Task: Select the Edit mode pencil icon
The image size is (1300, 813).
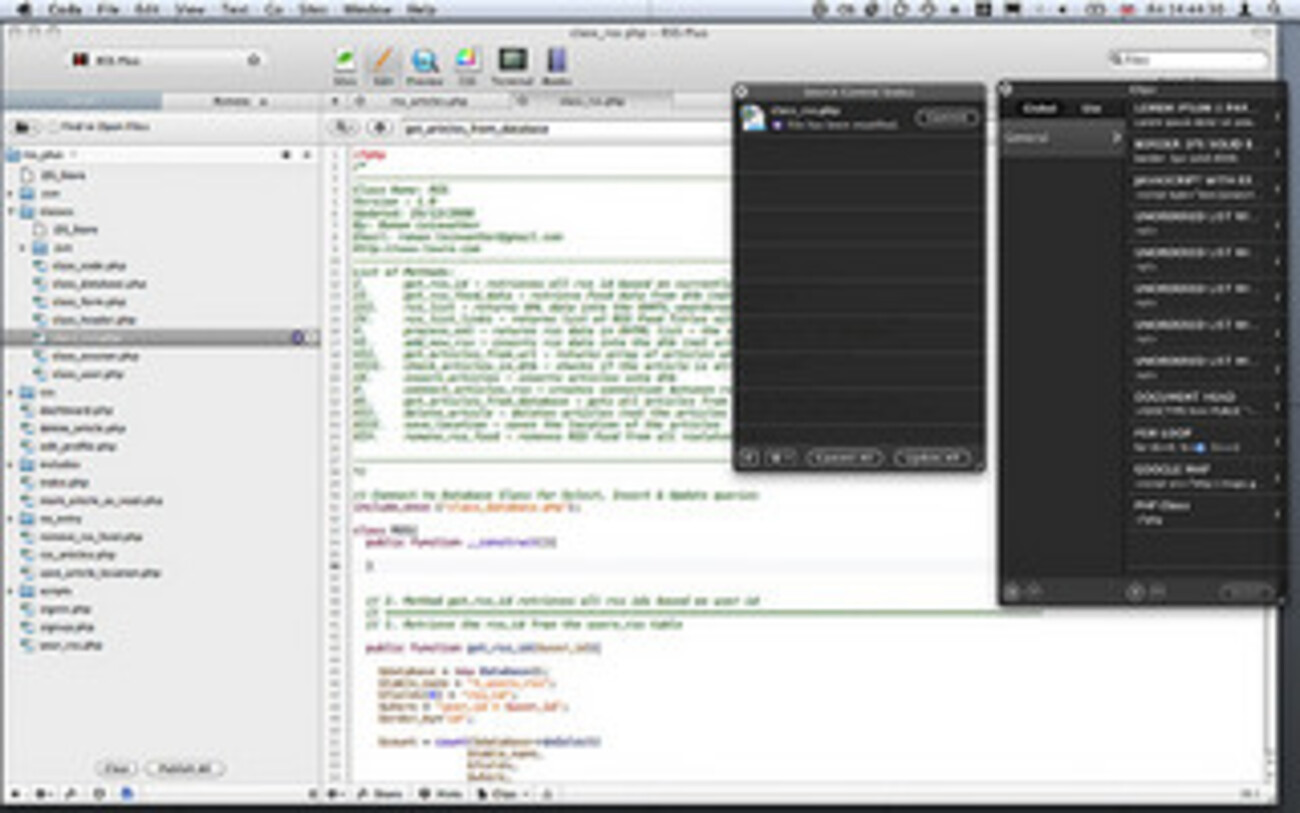Action: 382,63
